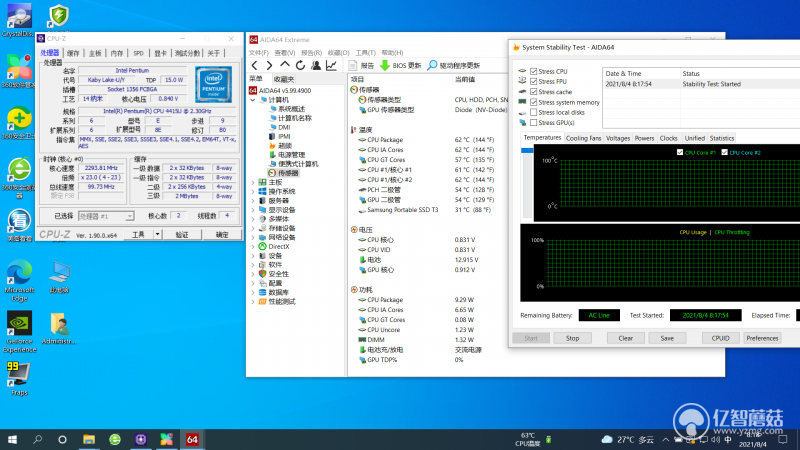Open the Fraps desktop icon
The image size is (800, 450).
coord(19,379)
